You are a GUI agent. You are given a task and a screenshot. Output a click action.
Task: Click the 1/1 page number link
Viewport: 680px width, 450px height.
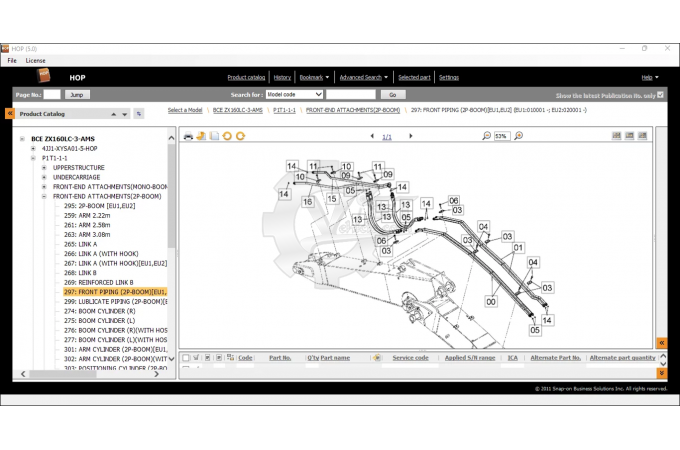[x=387, y=137]
